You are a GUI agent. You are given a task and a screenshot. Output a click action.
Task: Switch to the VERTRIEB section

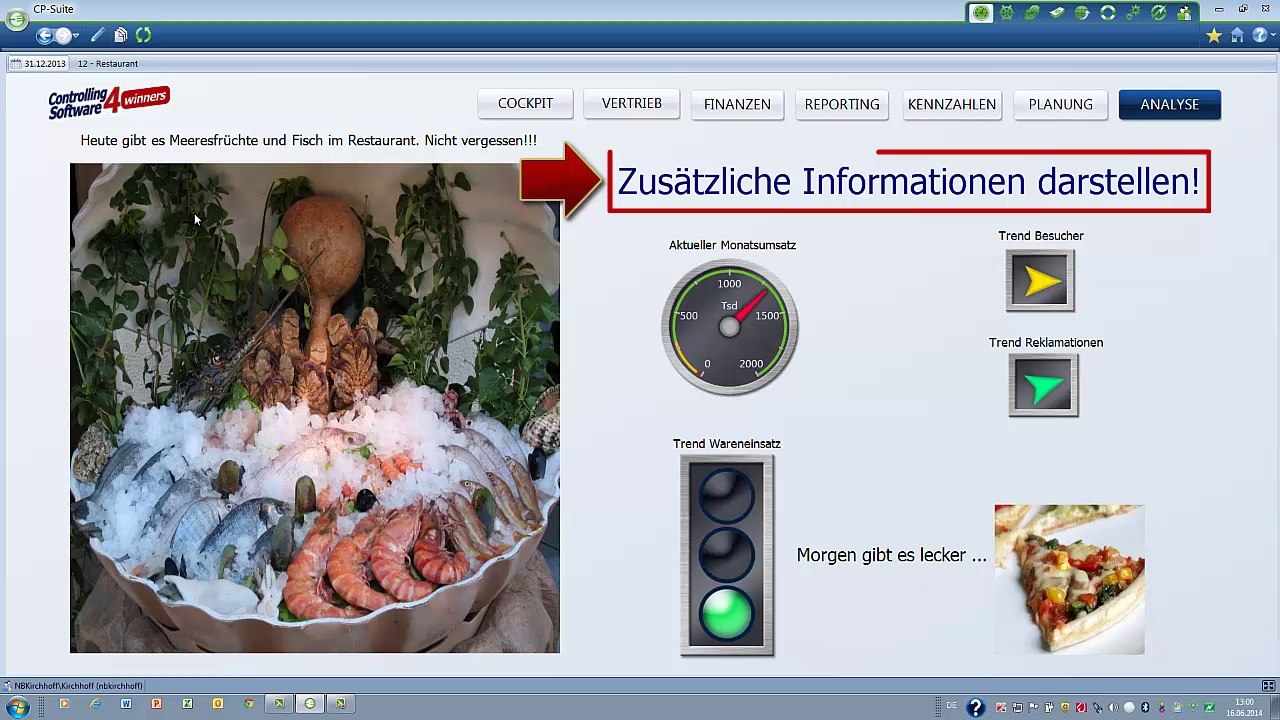click(x=632, y=104)
